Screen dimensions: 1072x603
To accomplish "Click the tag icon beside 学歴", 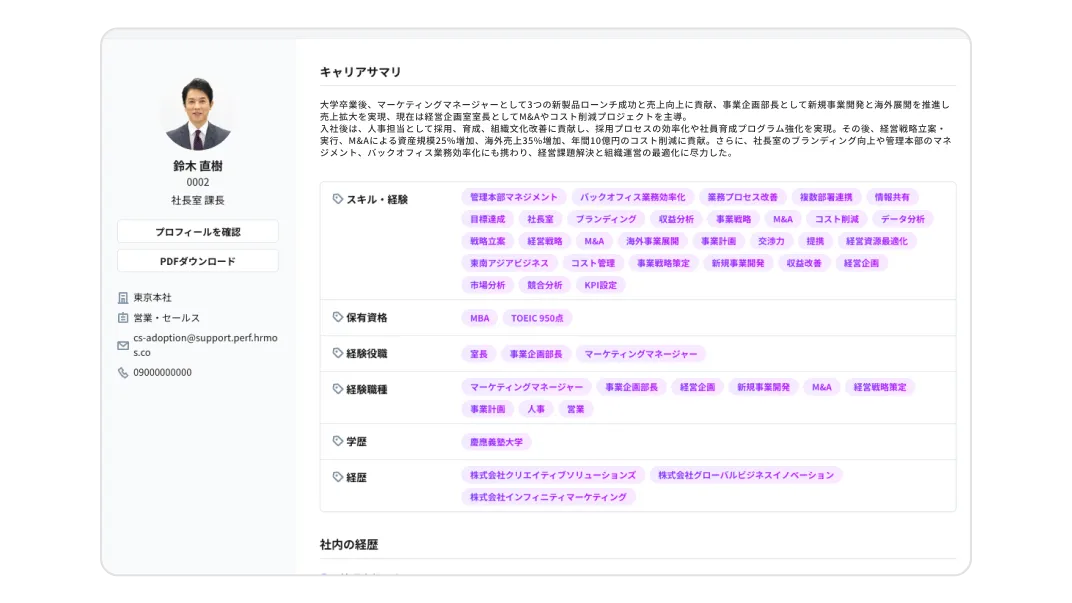I will (338, 441).
